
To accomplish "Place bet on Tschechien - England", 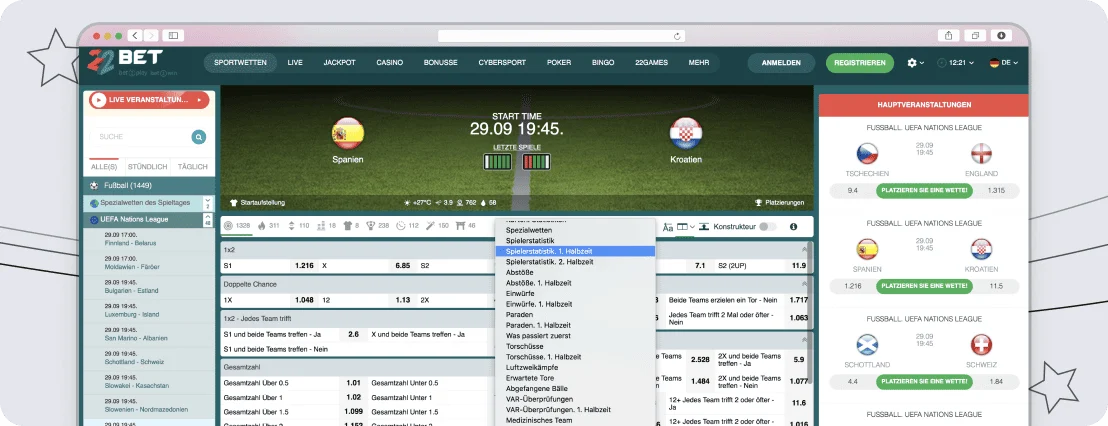I will (924, 191).
